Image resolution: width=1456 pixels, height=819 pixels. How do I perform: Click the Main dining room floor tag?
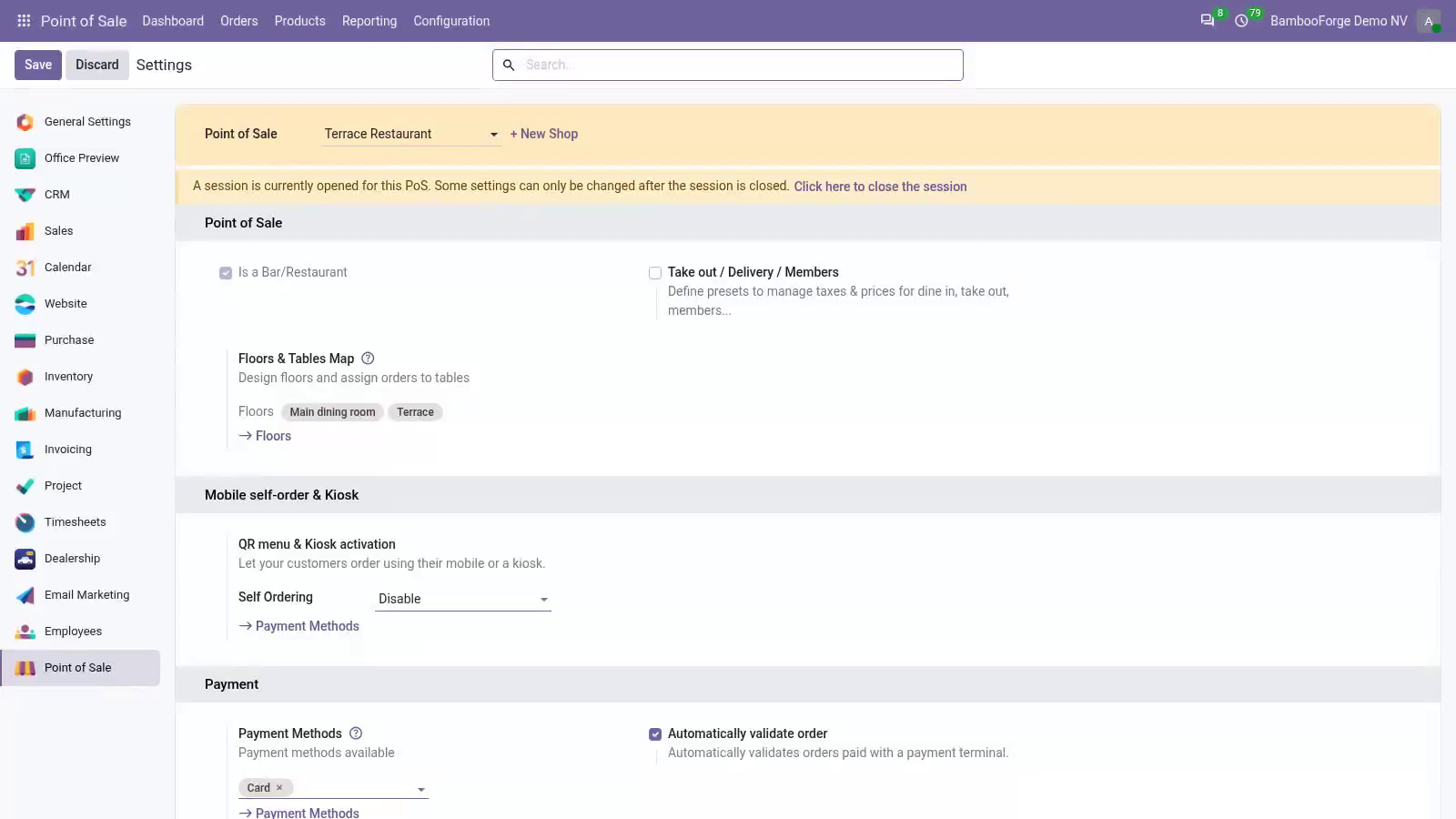[332, 412]
